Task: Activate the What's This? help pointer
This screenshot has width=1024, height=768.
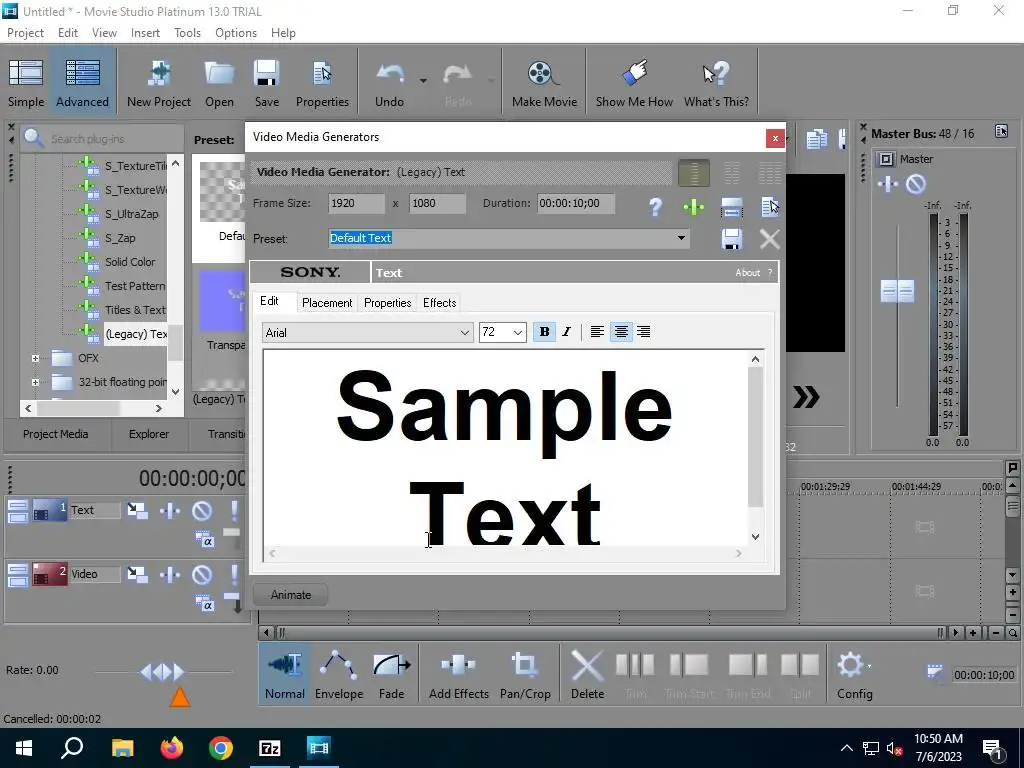Action: [x=716, y=82]
